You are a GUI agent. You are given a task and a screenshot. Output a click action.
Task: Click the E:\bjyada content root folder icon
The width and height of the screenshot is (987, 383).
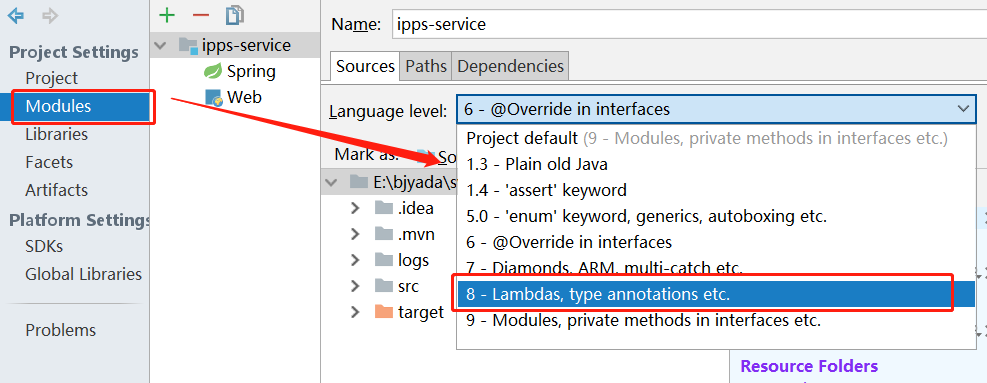click(x=359, y=182)
